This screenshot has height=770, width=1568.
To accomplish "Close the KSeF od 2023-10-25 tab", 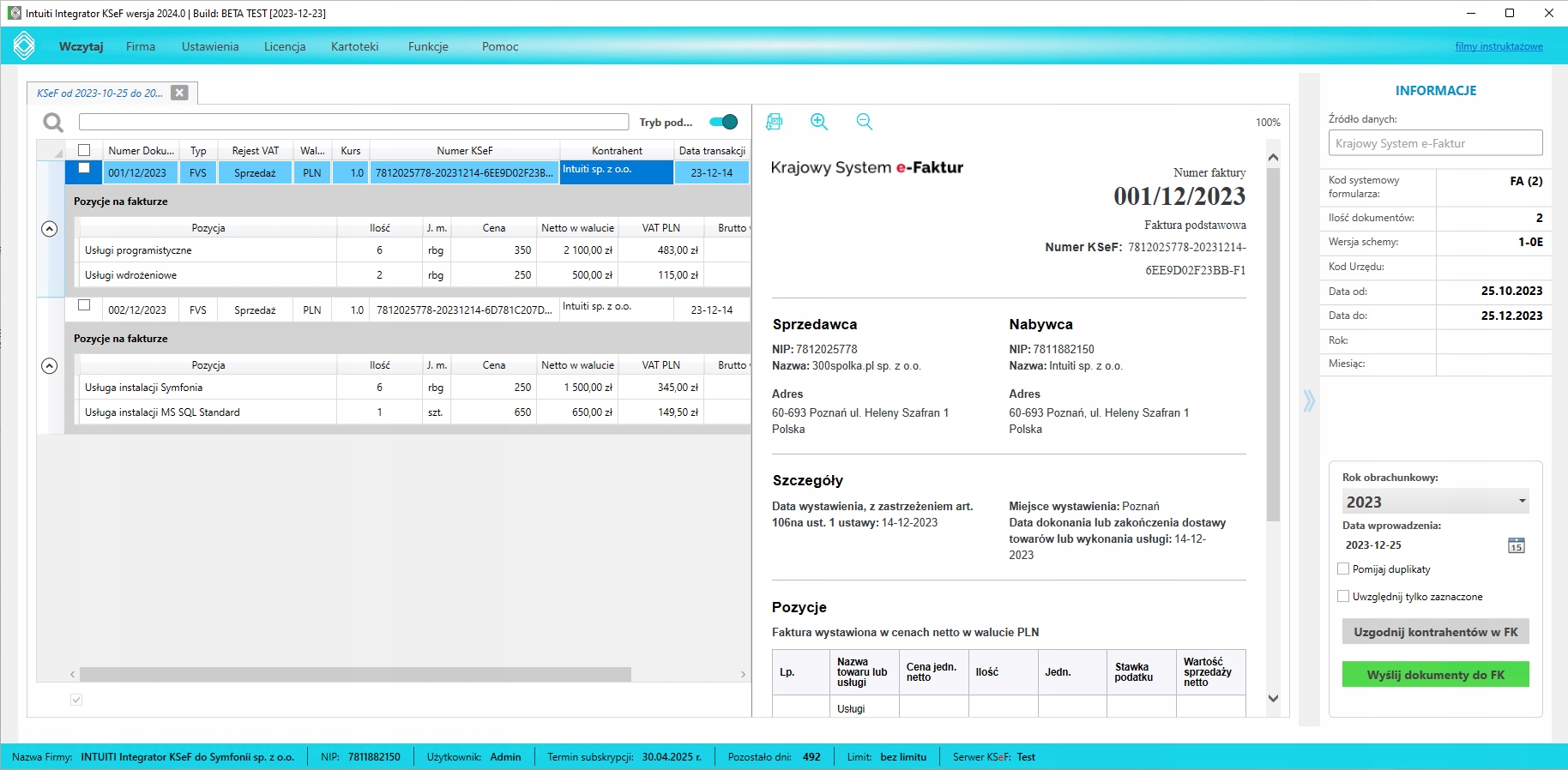I will coord(179,93).
